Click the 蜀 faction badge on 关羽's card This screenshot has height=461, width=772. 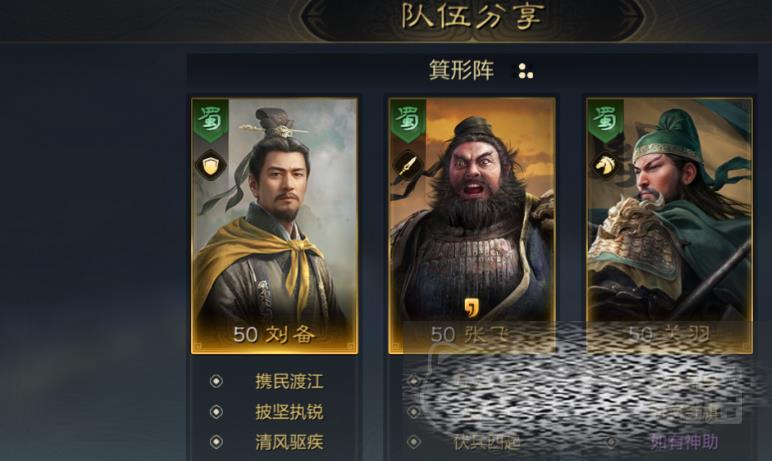click(x=606, y=119)
